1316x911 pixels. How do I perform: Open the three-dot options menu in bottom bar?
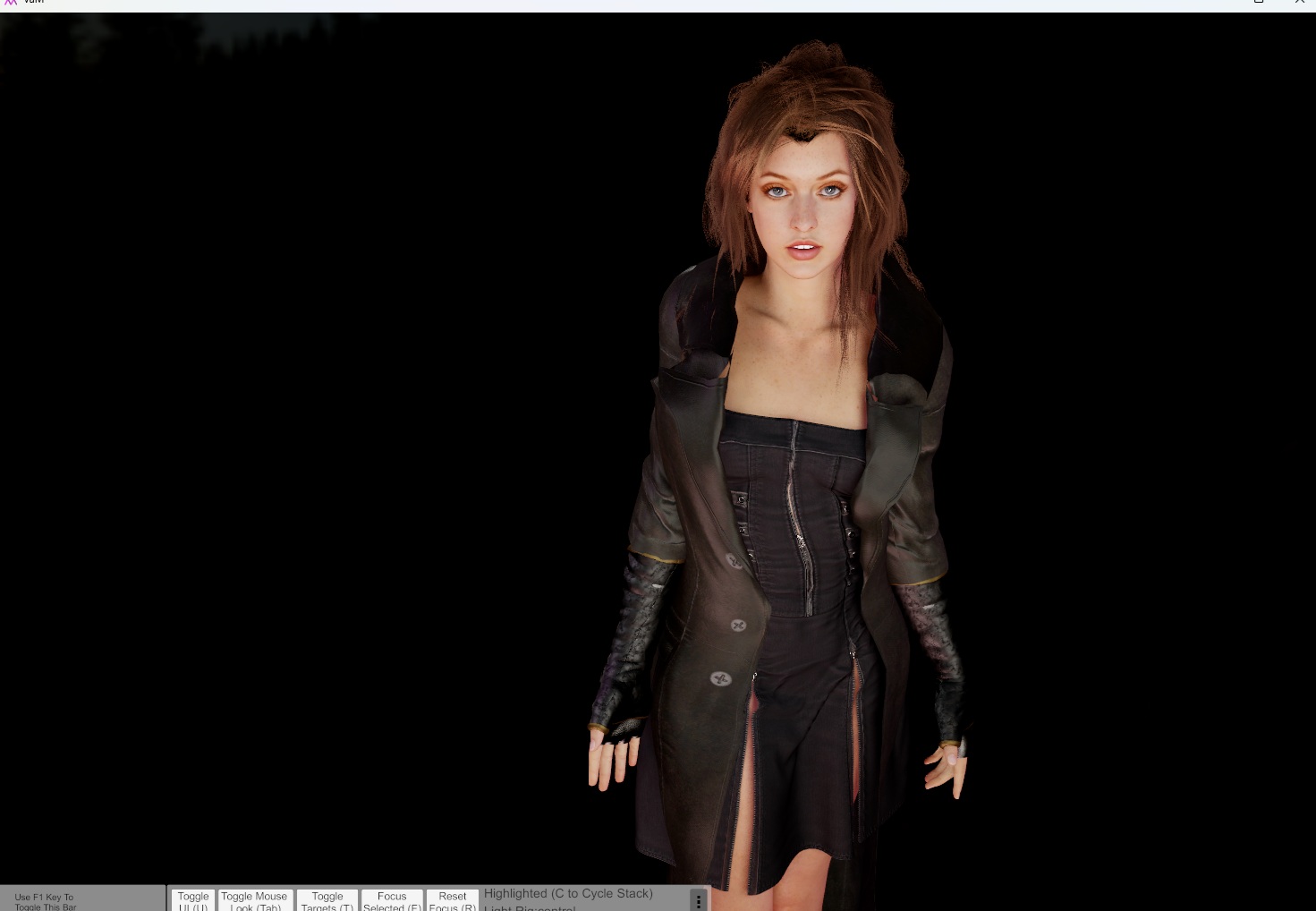699,900
